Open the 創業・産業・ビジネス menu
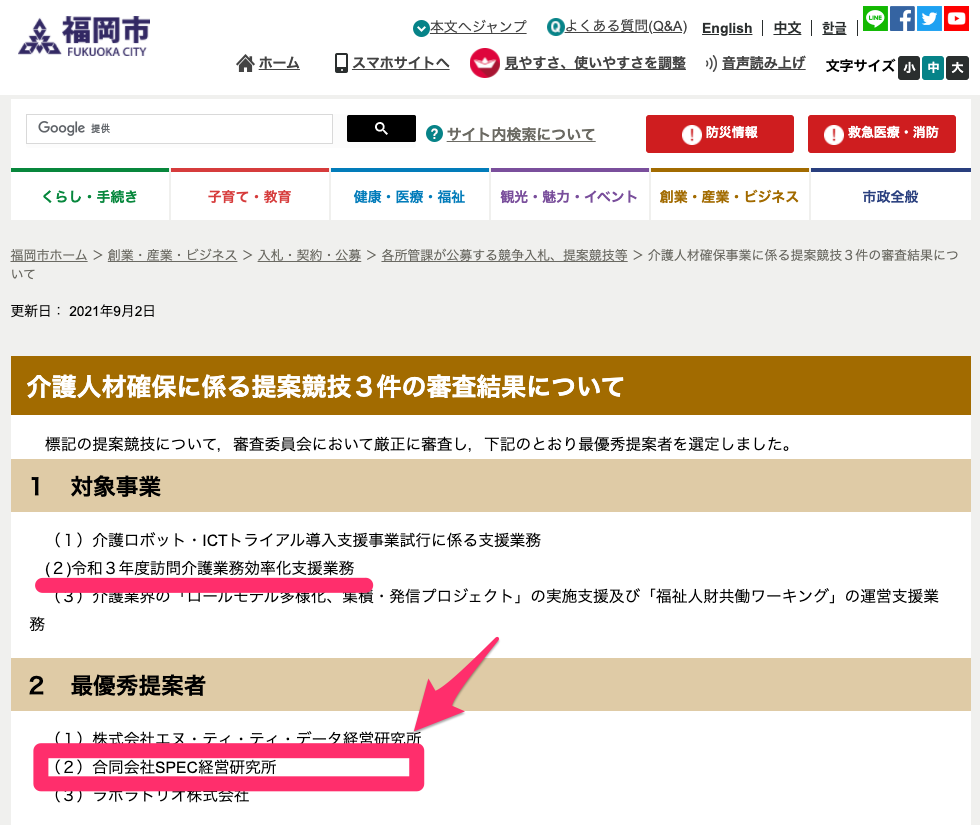Screen dimensions: 980x825 point(729,196)
